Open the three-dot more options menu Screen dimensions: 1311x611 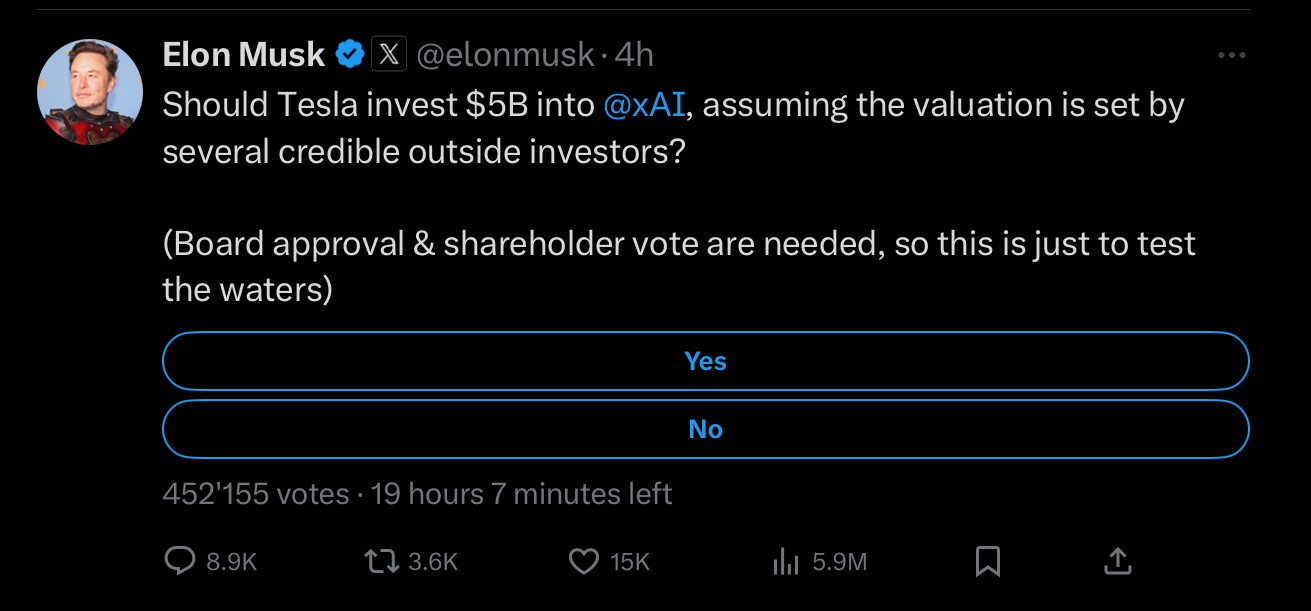[x=1232, y=56]
